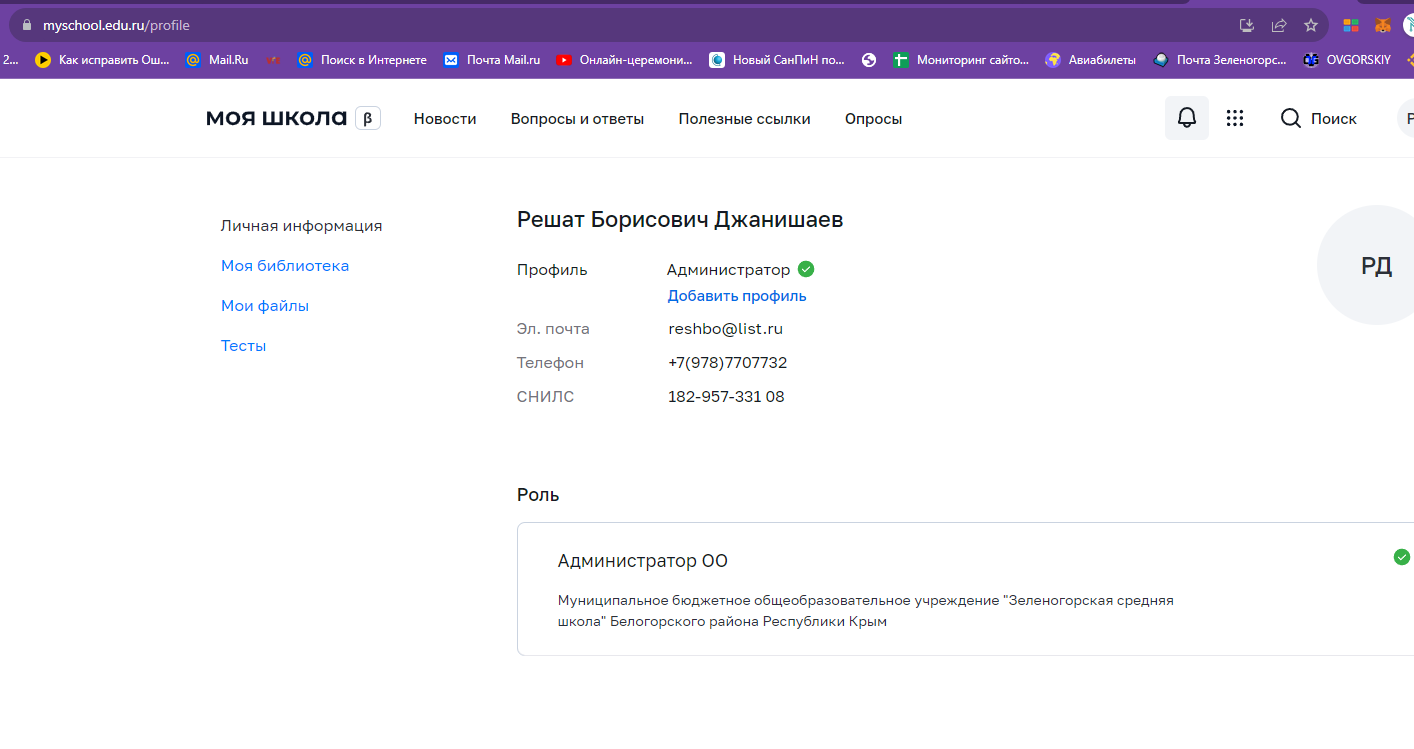Open the Новости menu item
Image resolution: width=1414 pixels, height=749 pixels.
tap(445, 119)
